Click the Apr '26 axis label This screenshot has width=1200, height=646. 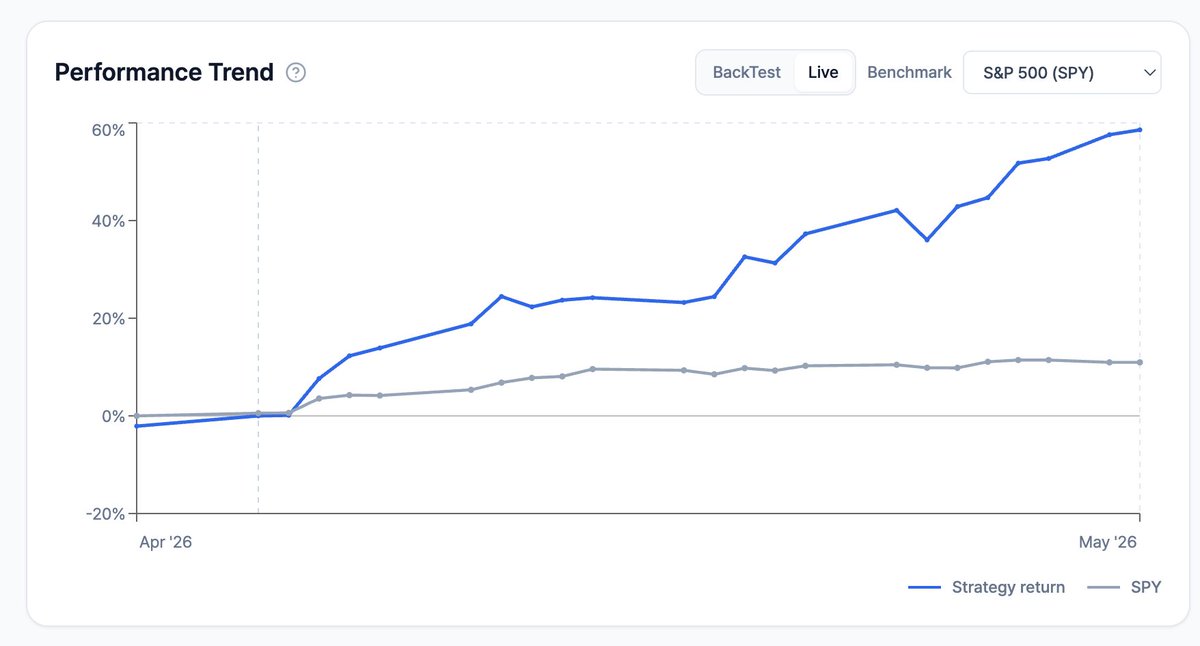(166, 542)
